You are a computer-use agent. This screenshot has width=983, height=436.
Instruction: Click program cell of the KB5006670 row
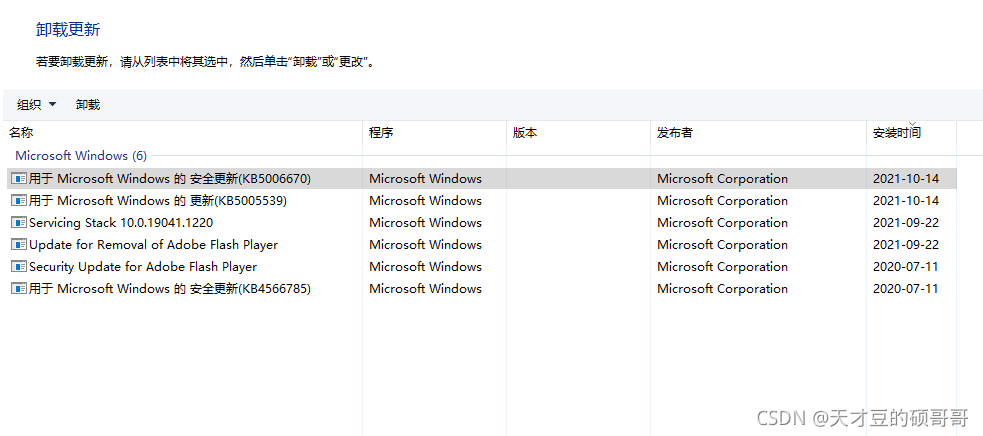(x=425, y=179)
